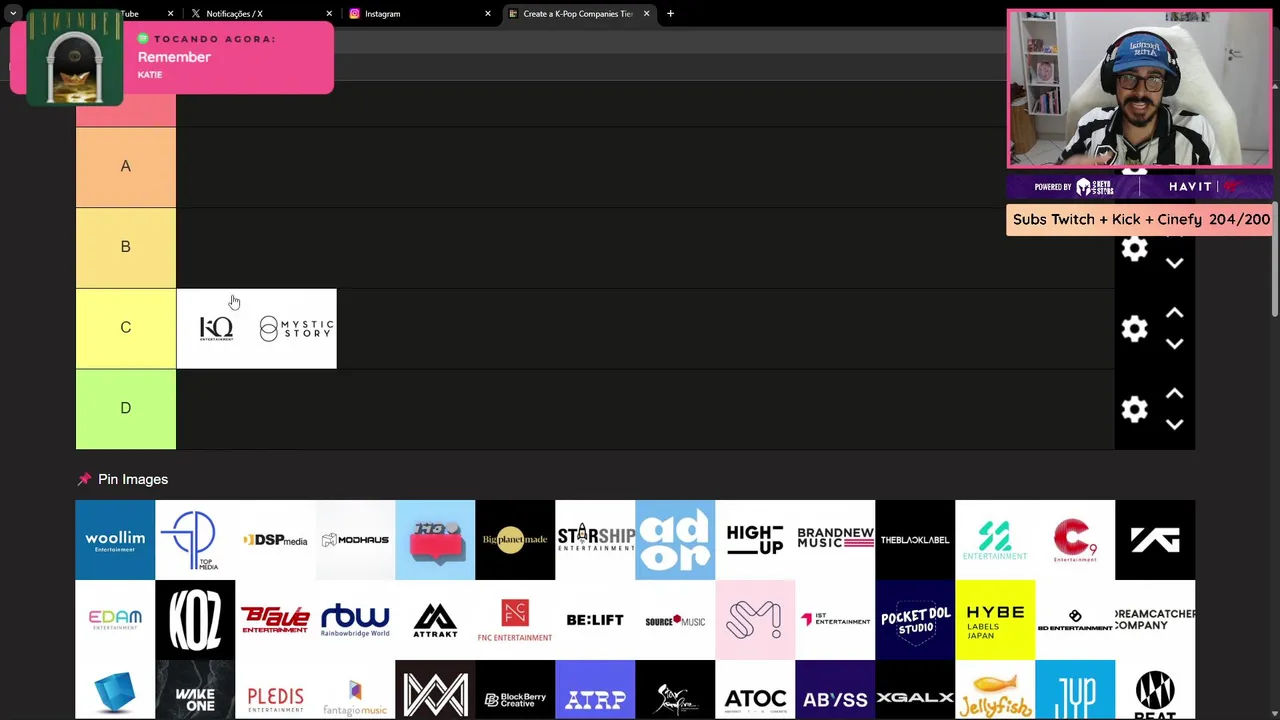Pick the KOZ logo
This screenshot has height=720, width=1280.
point(195,620)
